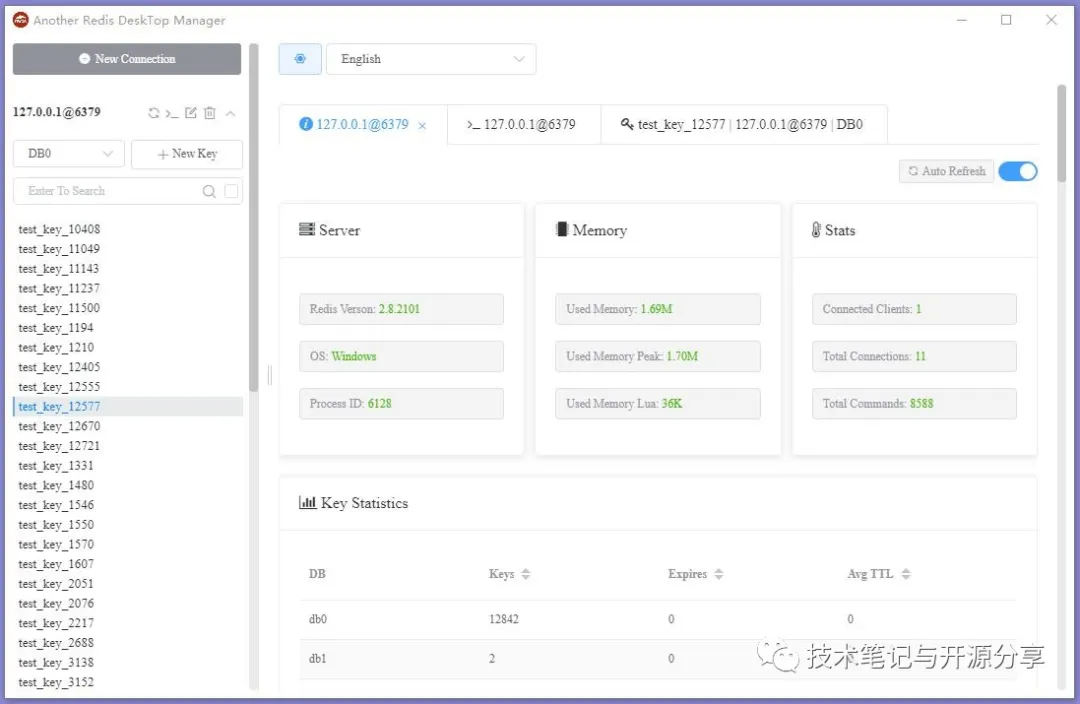Sort Key Statistics by Expires column
This screenshot has width=1080, height=704.
click(x=718, y=574)
